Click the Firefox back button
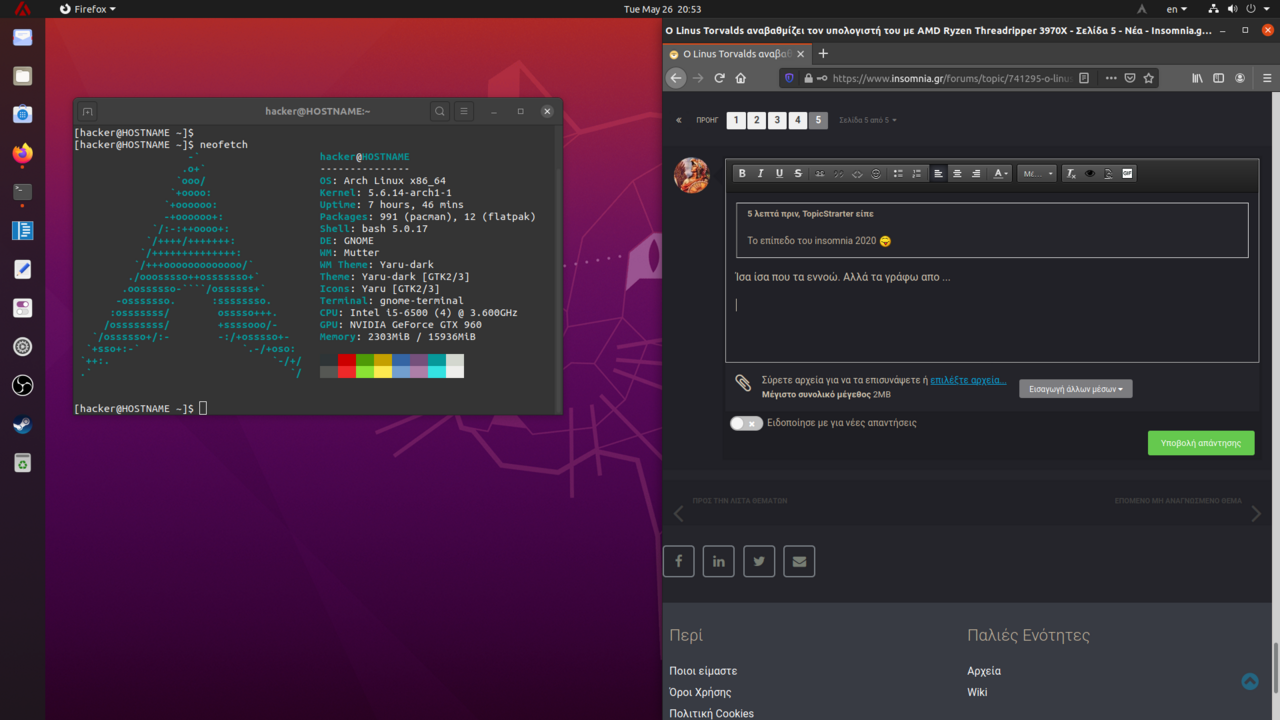Screen dimensions: 1280x720 676,78
